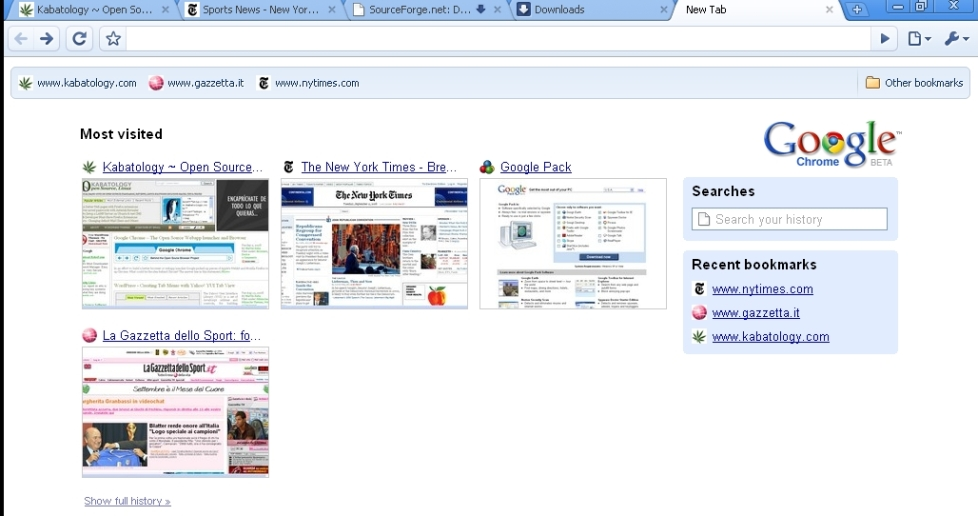Open La Gazzetta dello Sport most visited link
The height and width of the screenshot is (516, 978).
(181, 336)
